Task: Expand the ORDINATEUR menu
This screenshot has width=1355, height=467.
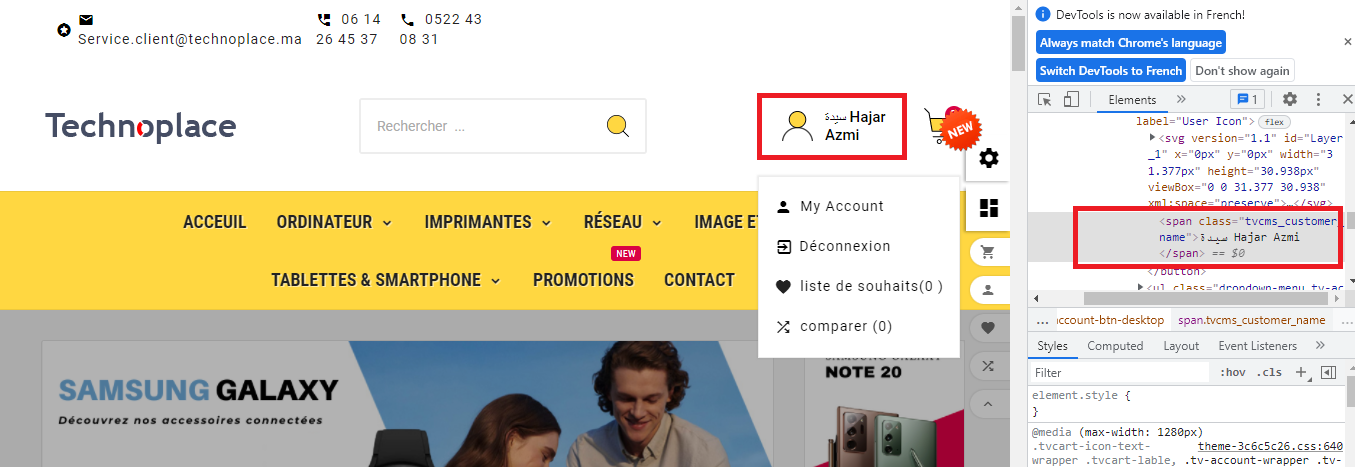Action: coord(334,222)
